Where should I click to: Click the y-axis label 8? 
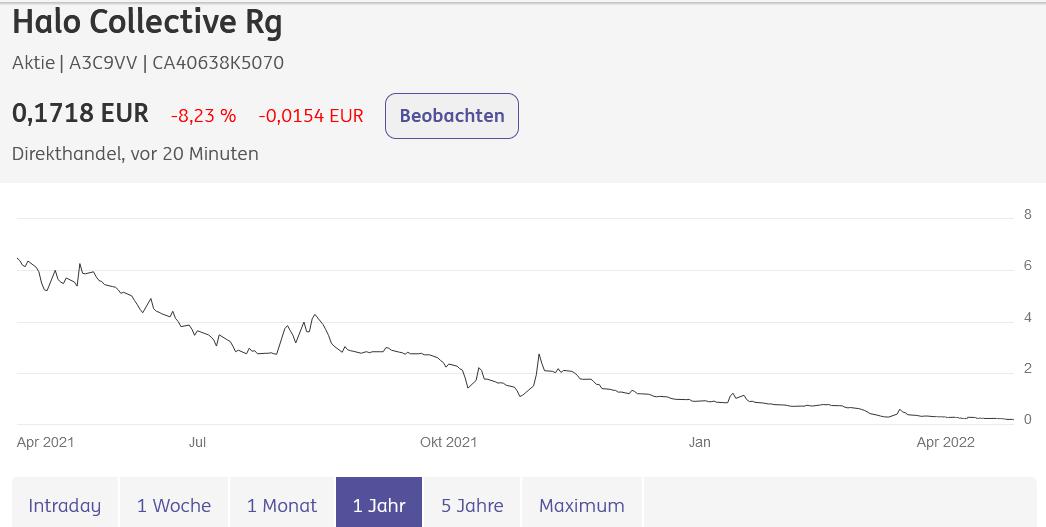tap(1027, 214)
